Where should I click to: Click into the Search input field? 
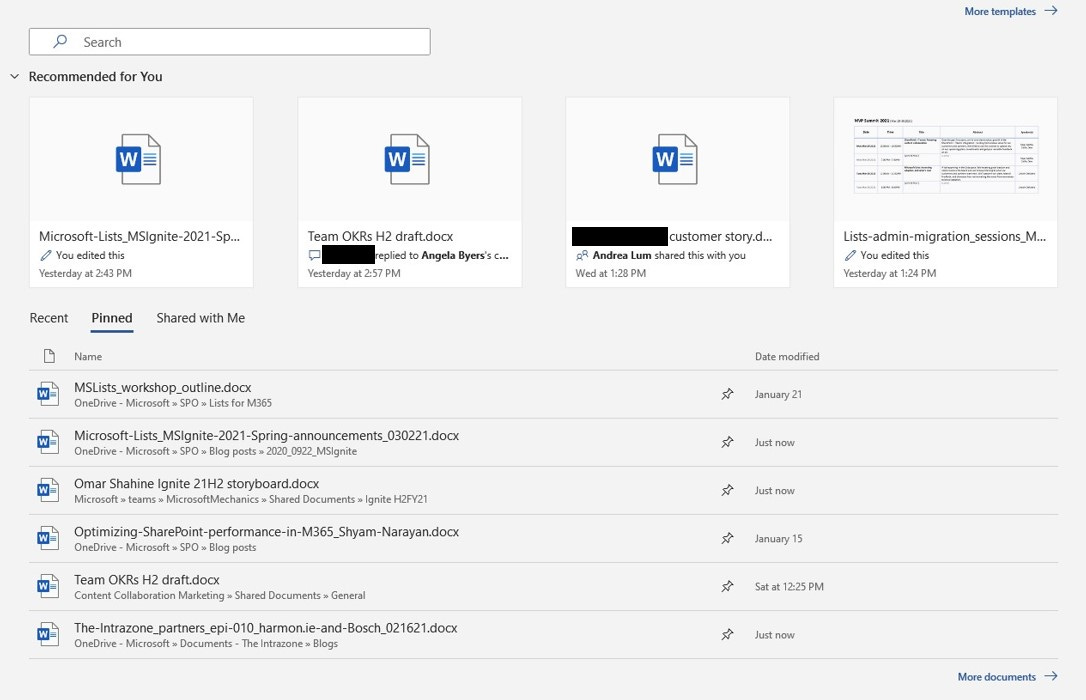click(229, 42)
